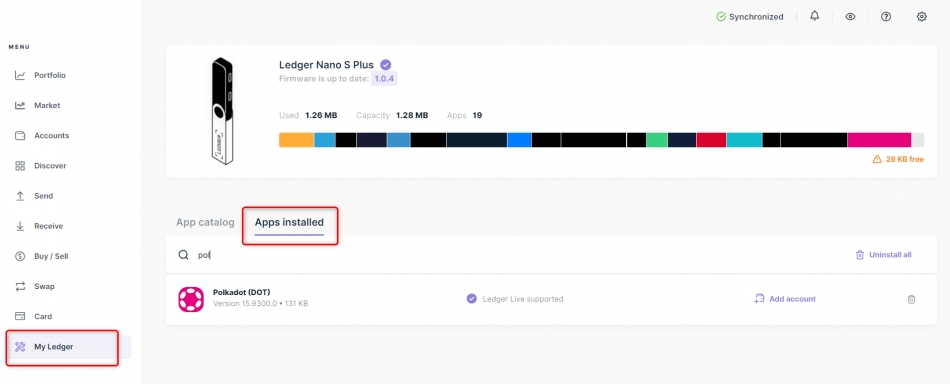The width and height of the screenshot is (950, 384).
Task: Toggle the discreet mode eye icon
Action: coord(850,17)
